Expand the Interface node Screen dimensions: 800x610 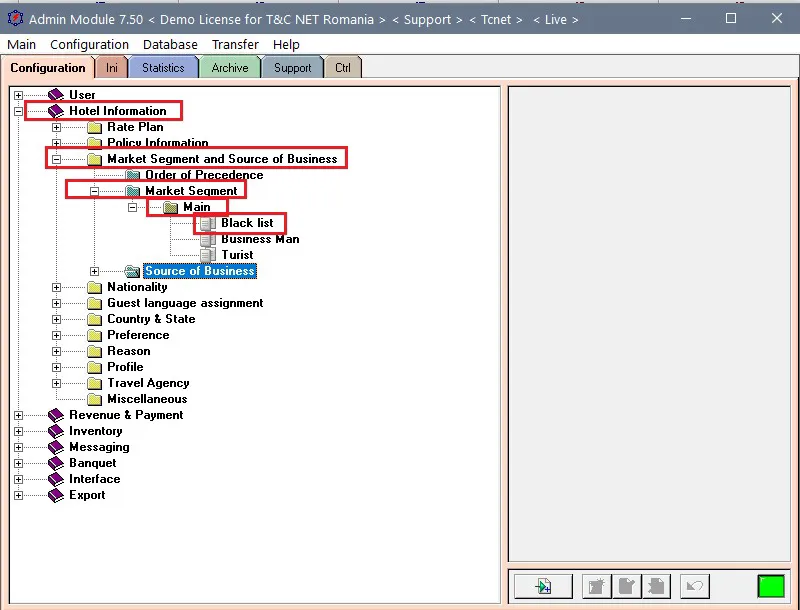pyautogui.click(x=18, y=479)
